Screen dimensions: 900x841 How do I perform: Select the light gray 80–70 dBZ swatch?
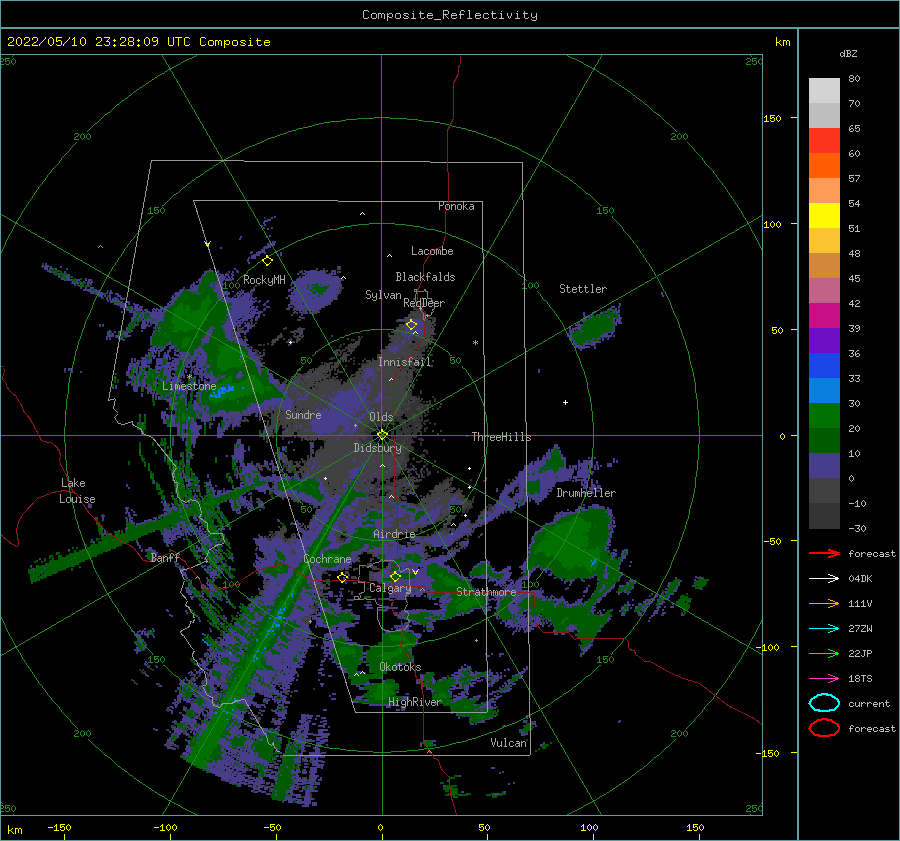pyautogui.click(x=824, y=91)
